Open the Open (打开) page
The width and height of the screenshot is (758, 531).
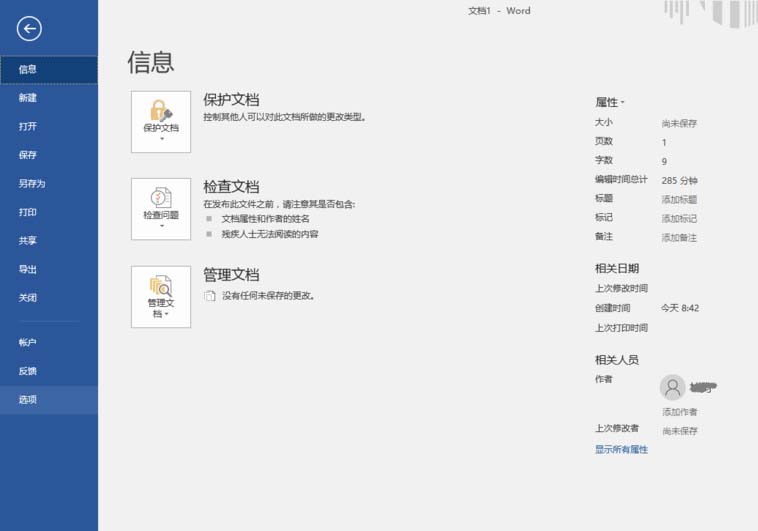28,126
